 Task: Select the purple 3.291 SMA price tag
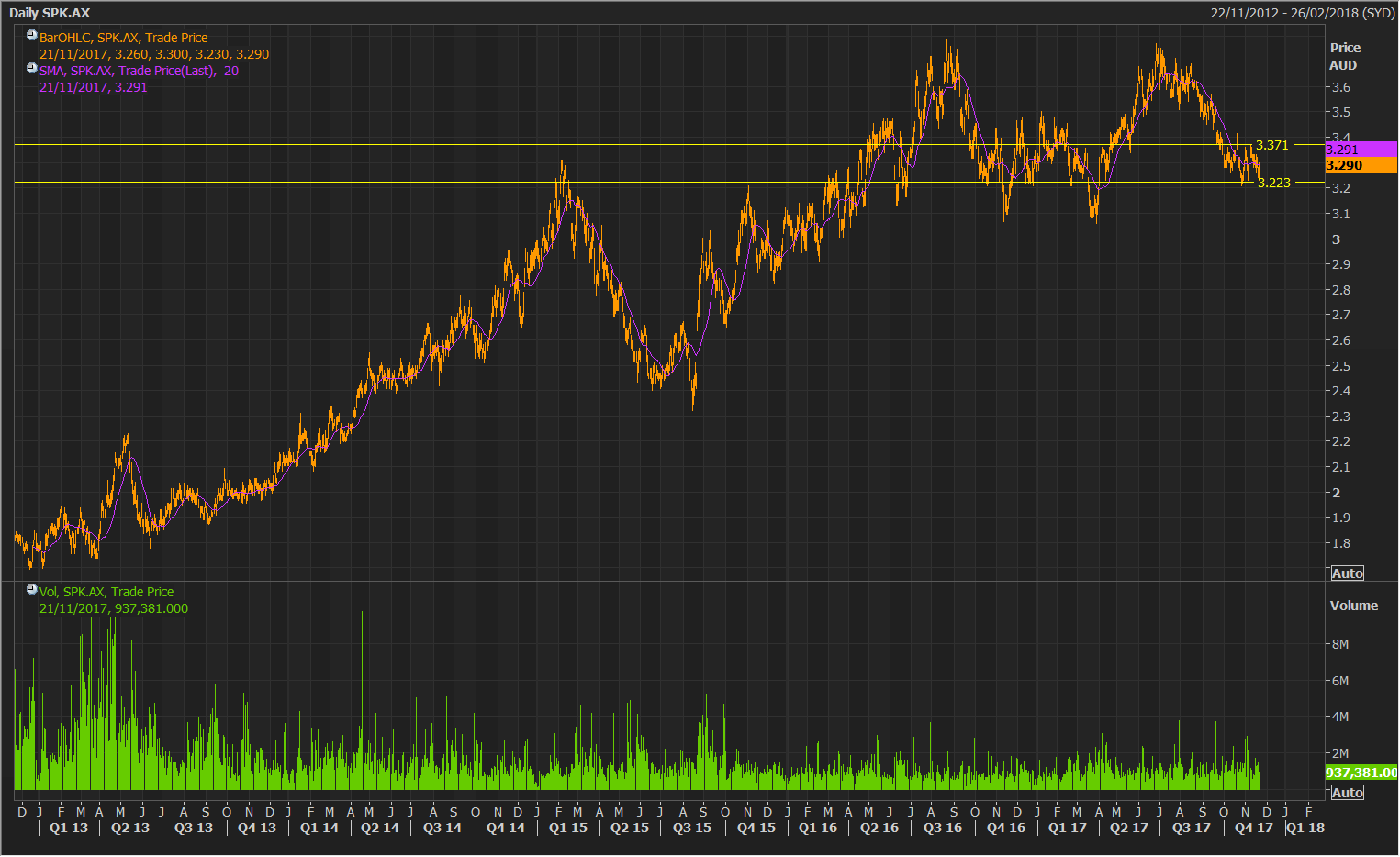1361,150
